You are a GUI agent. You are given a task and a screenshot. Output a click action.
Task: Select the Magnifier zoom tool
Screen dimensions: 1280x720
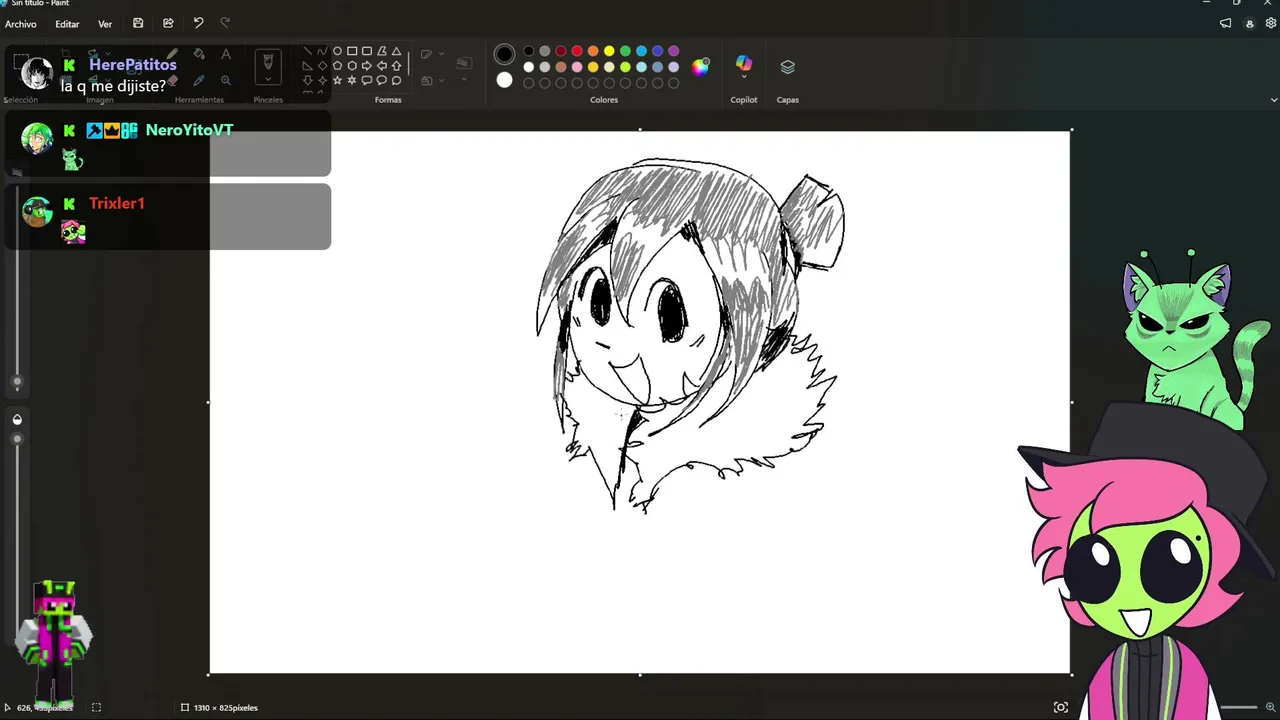tap(226, 80)
